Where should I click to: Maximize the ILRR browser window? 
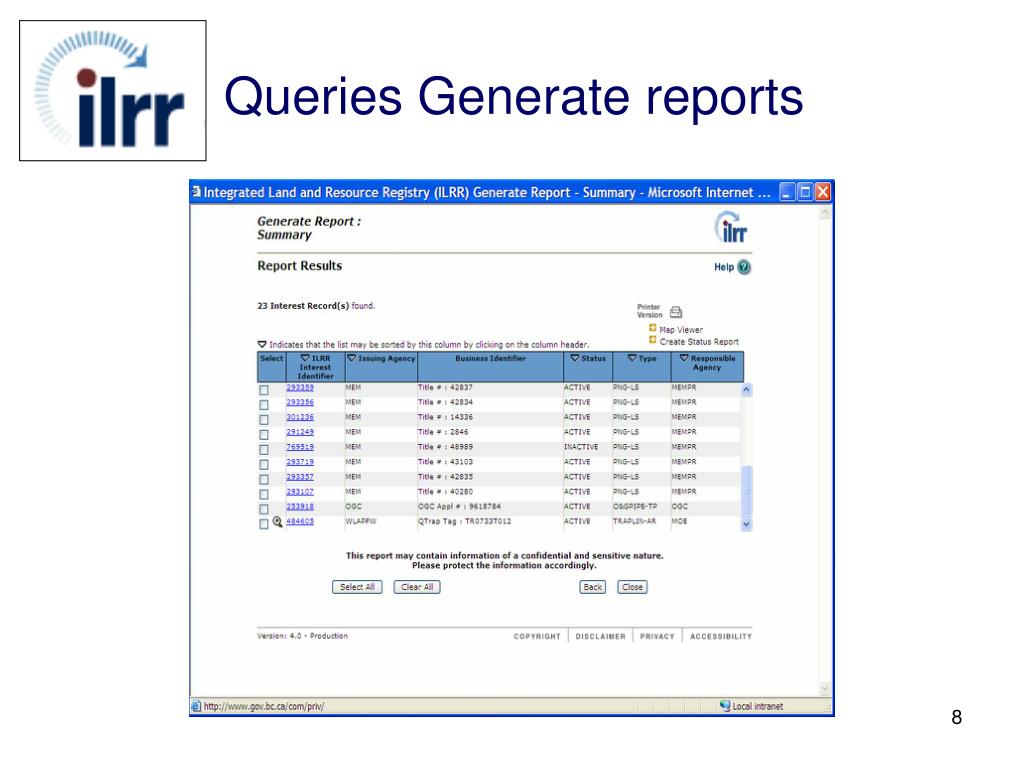(x=805, y=192)
